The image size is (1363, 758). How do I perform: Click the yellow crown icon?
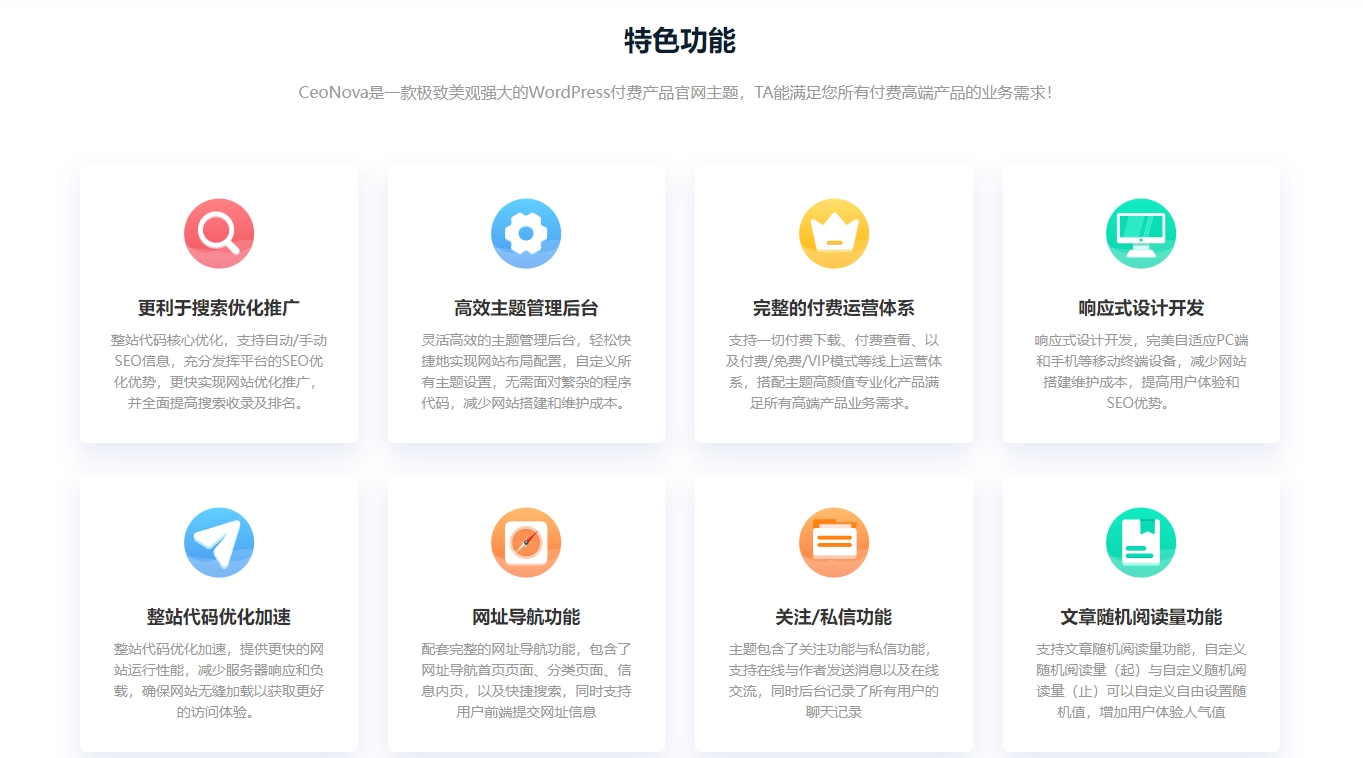point(833,234)
